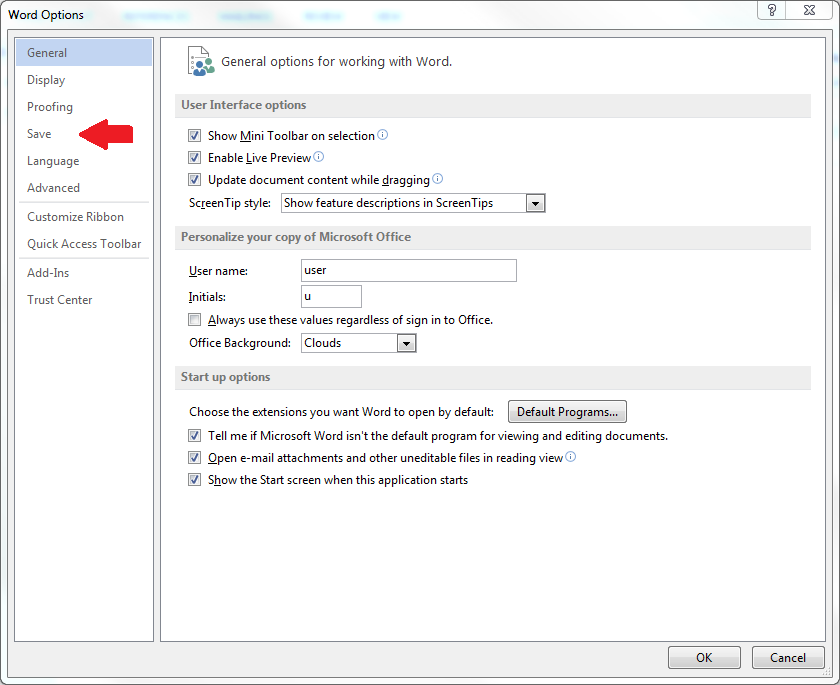
Task: Click the Word Options window title
Action: (x=46, y=14)
